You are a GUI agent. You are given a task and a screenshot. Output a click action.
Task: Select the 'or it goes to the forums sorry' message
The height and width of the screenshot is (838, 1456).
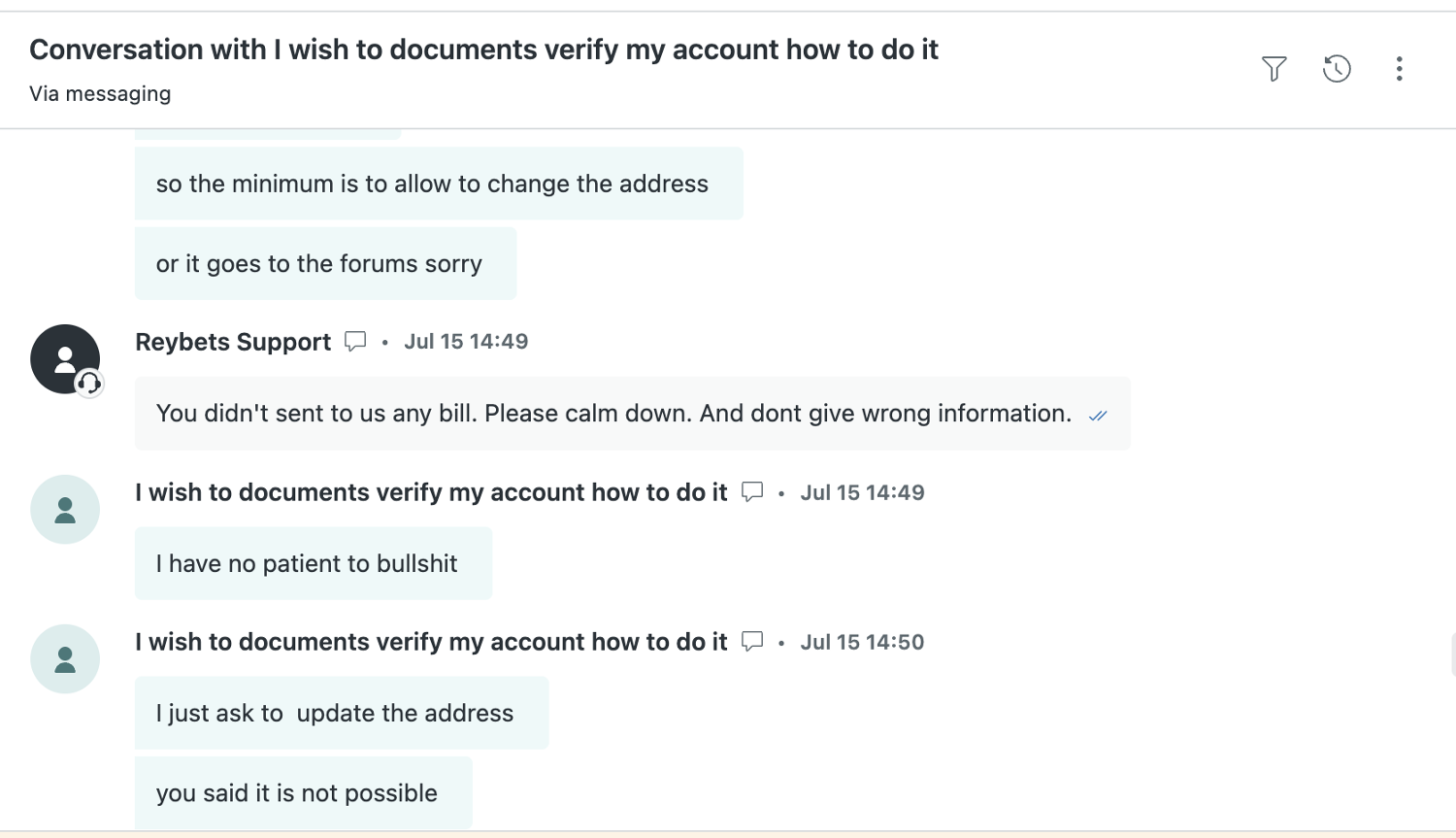pos(325,264)
